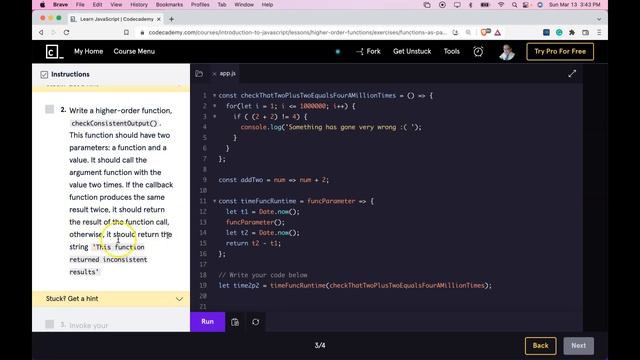
Task: Bookmark this page in address bar
Action: (x=126, y=32)
